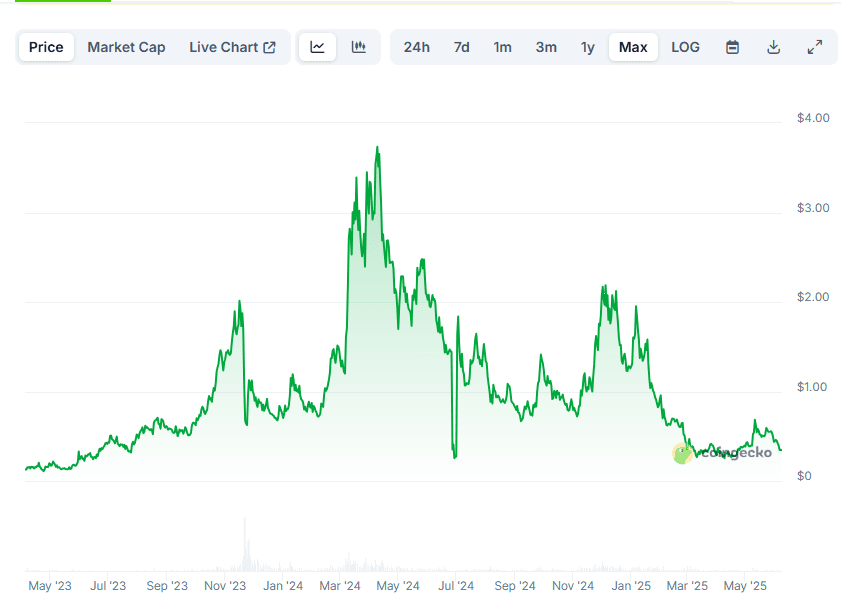Download the chart data
Screen dimensions: 841x614
tap(773, 47)
